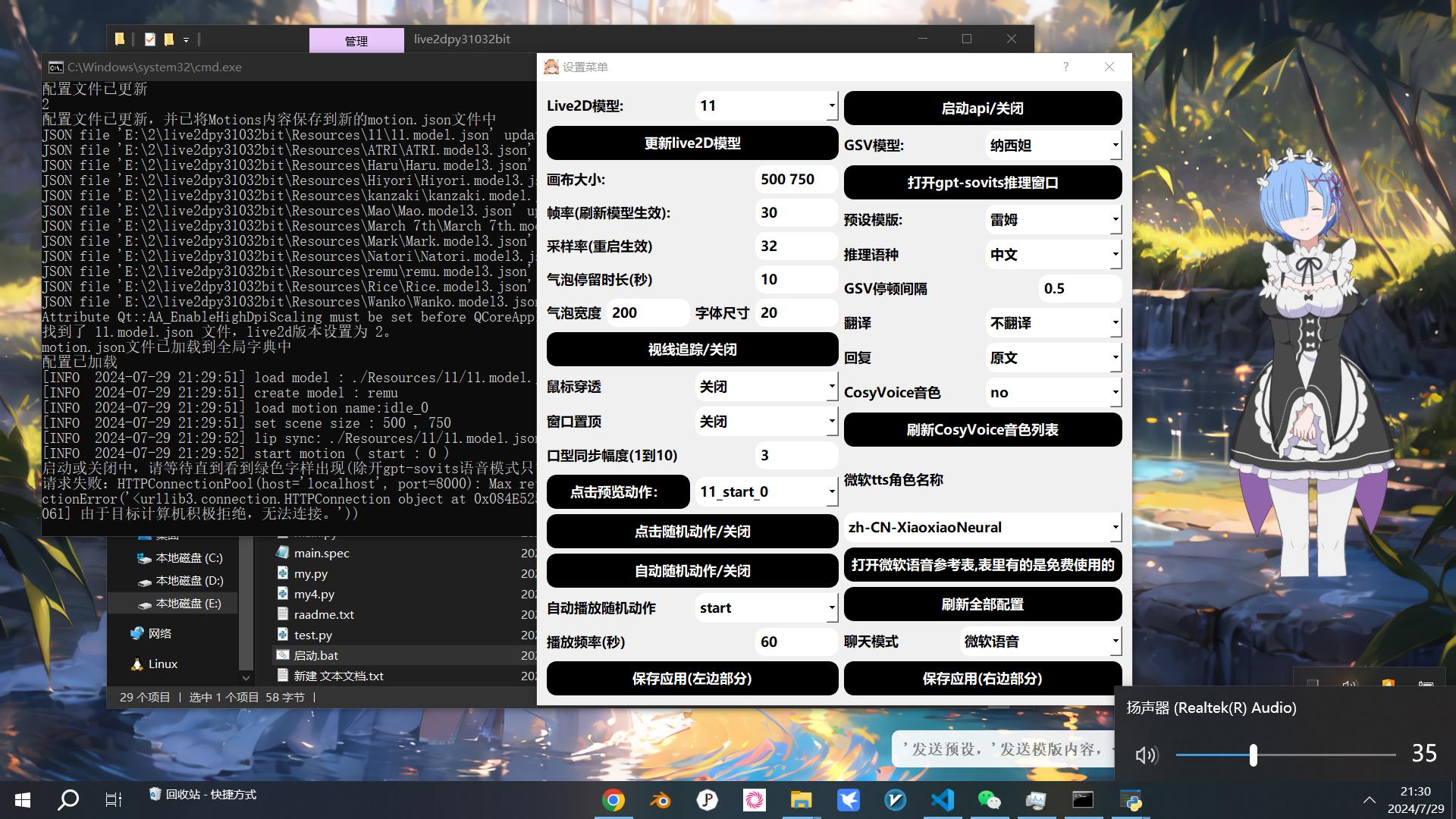Select 管理 tab in Explorer window
This screenshot has width=1456, height=819.
[x=356, y=40]
